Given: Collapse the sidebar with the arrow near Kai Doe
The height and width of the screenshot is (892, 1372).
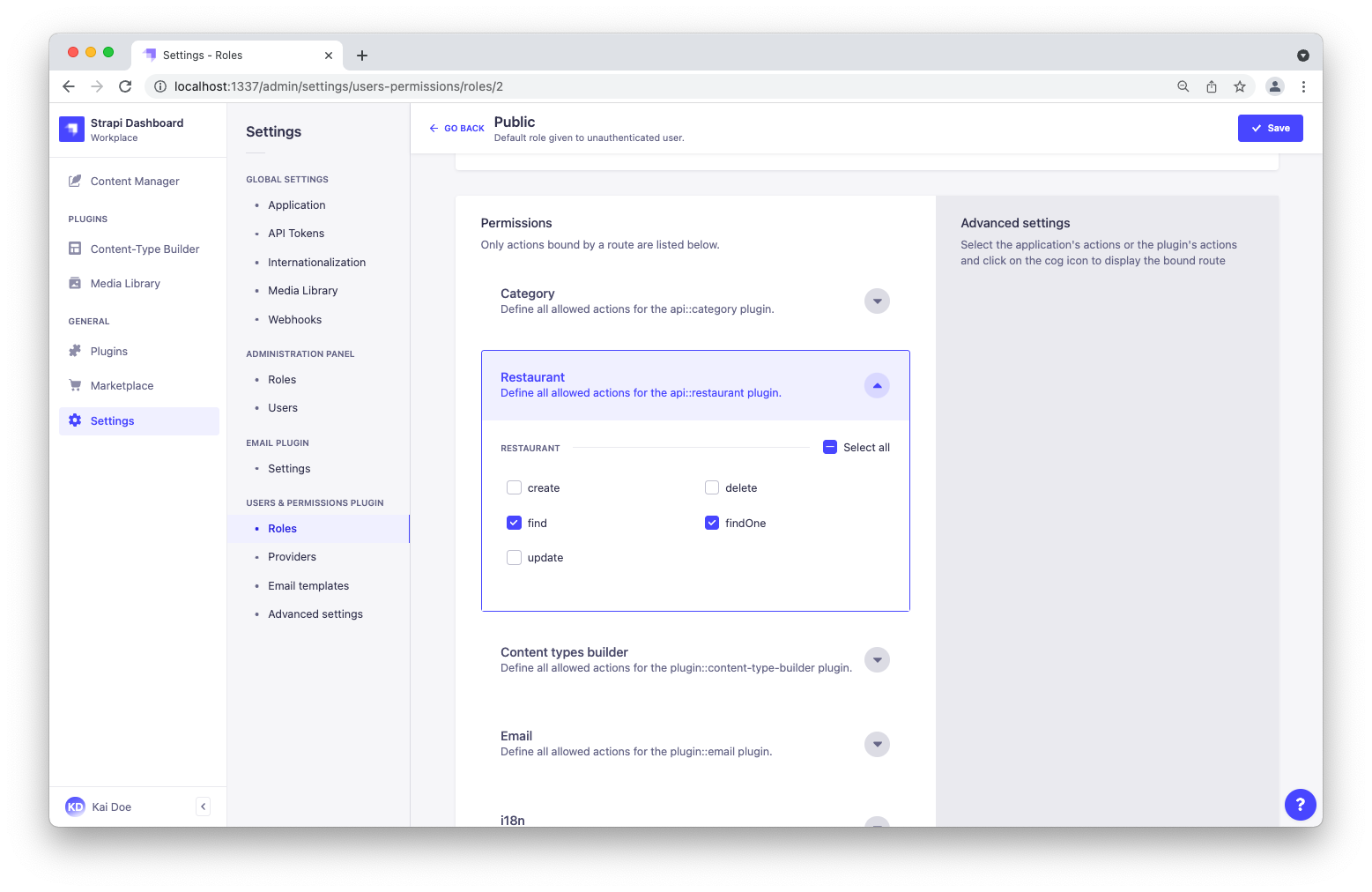Looking at the screenshot, I should pyautogui.click(x=203, y=806).
